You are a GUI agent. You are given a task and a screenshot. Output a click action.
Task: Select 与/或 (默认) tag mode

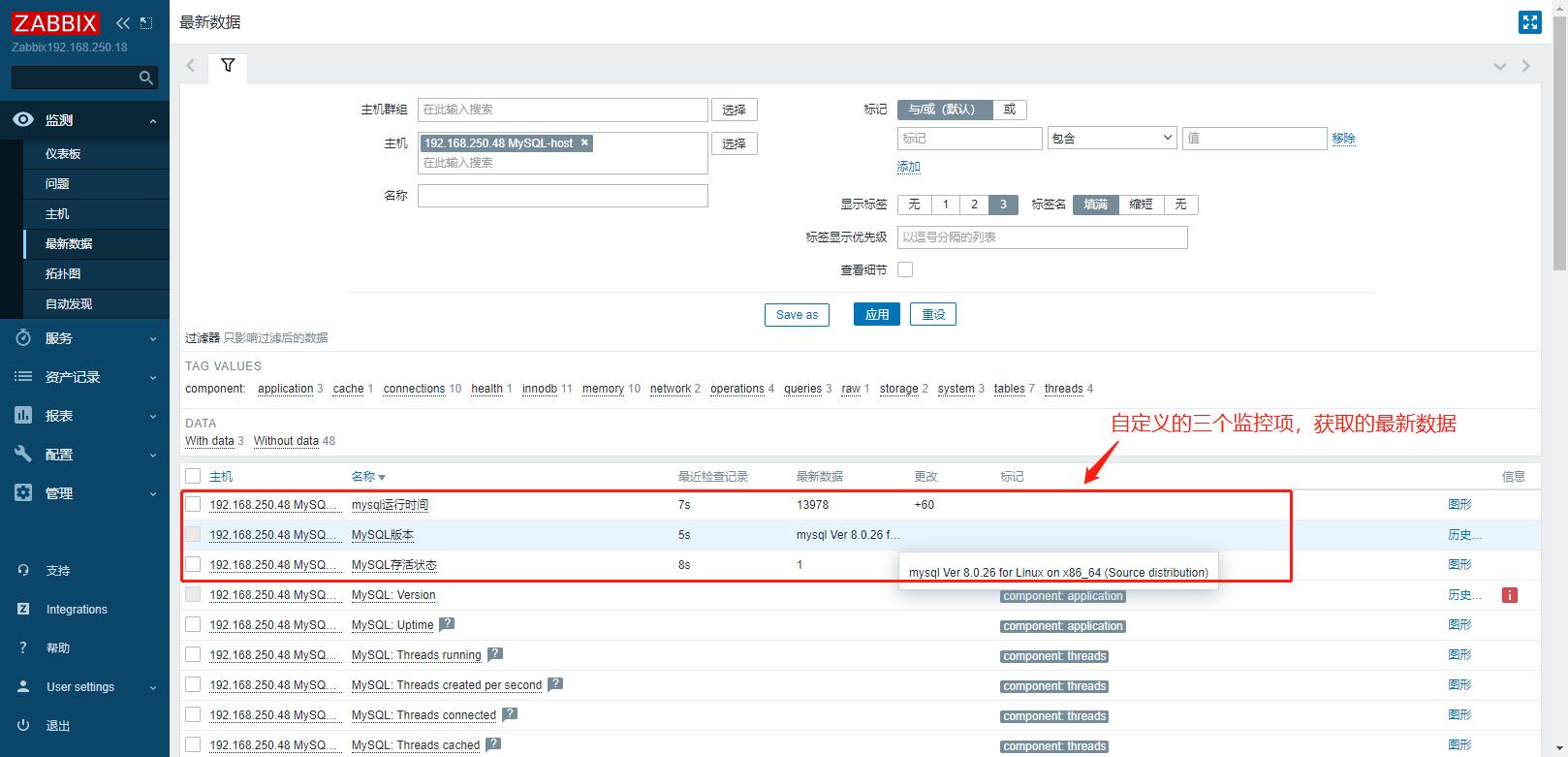[x=945, y=110]
